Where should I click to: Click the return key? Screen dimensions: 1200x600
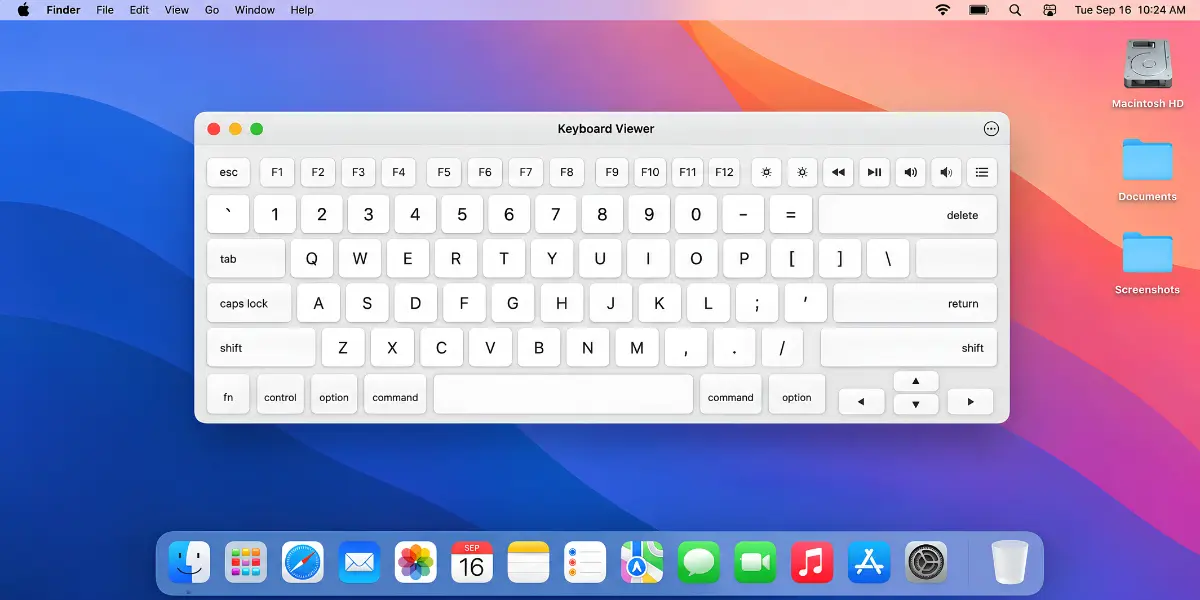[915, 303]
